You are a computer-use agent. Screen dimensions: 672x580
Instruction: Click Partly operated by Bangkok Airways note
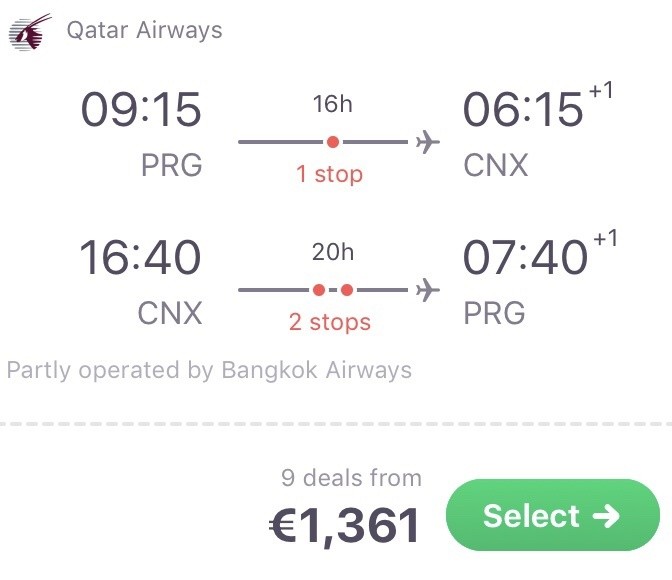209,370
